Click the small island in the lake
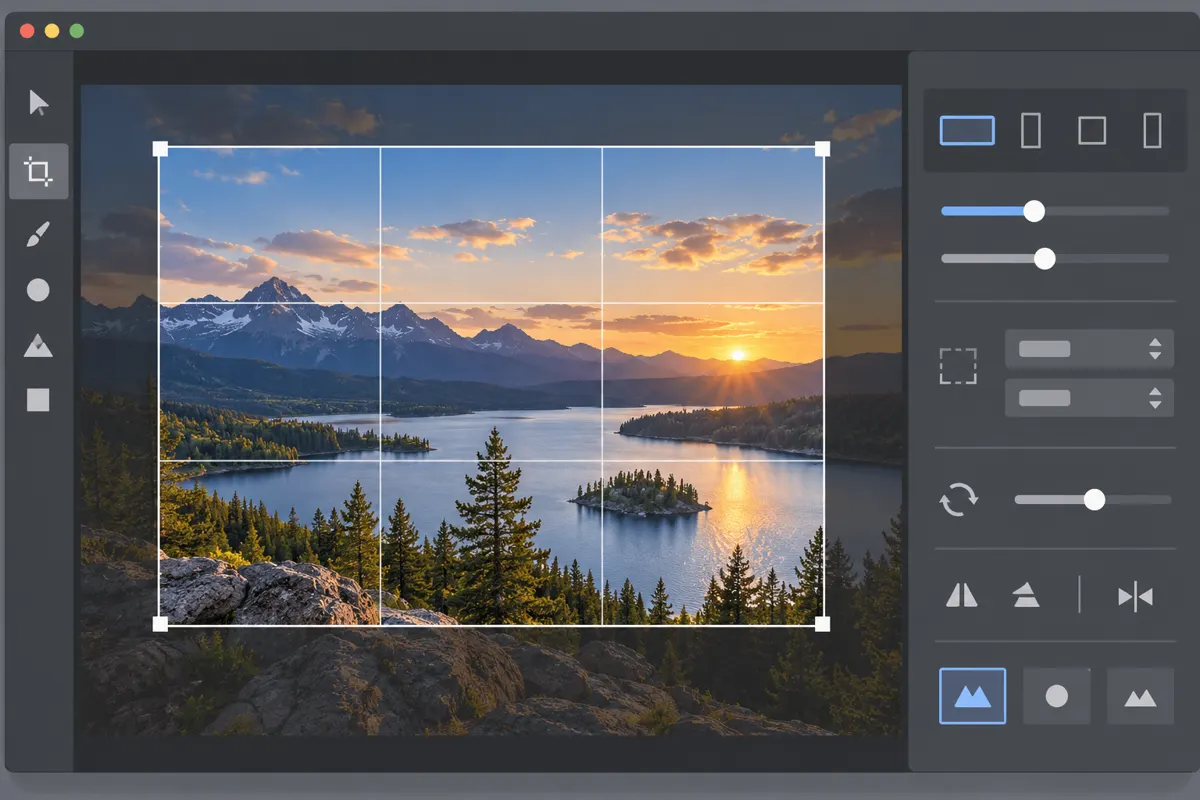 tap(640, 493)
